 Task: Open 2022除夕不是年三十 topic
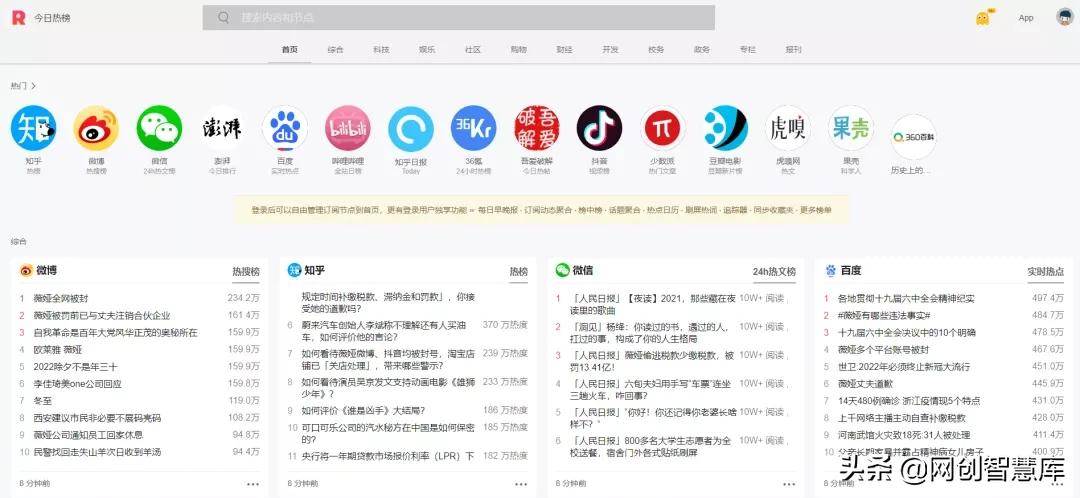(75, 366)
